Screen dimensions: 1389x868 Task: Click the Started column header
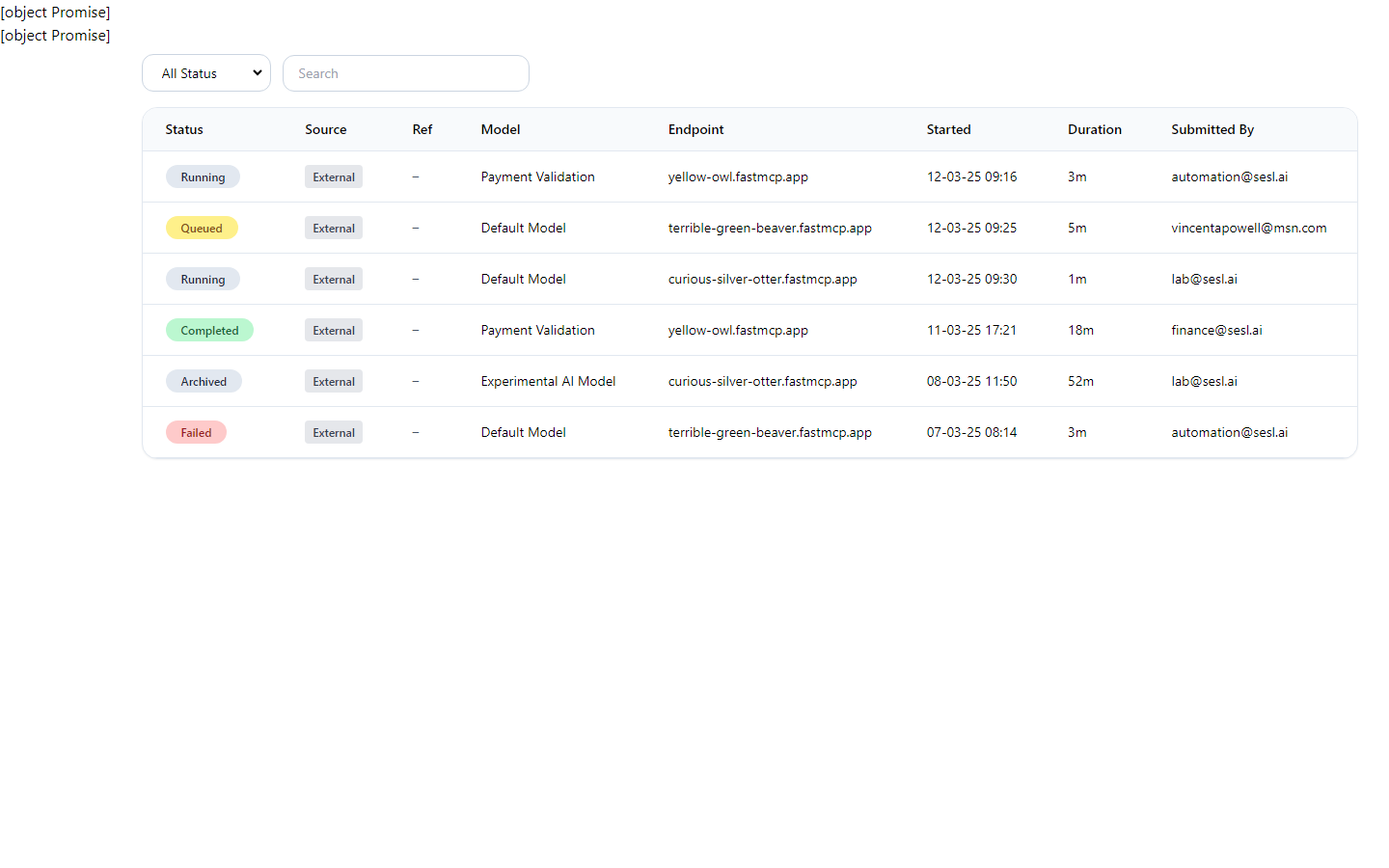[948, 129]
